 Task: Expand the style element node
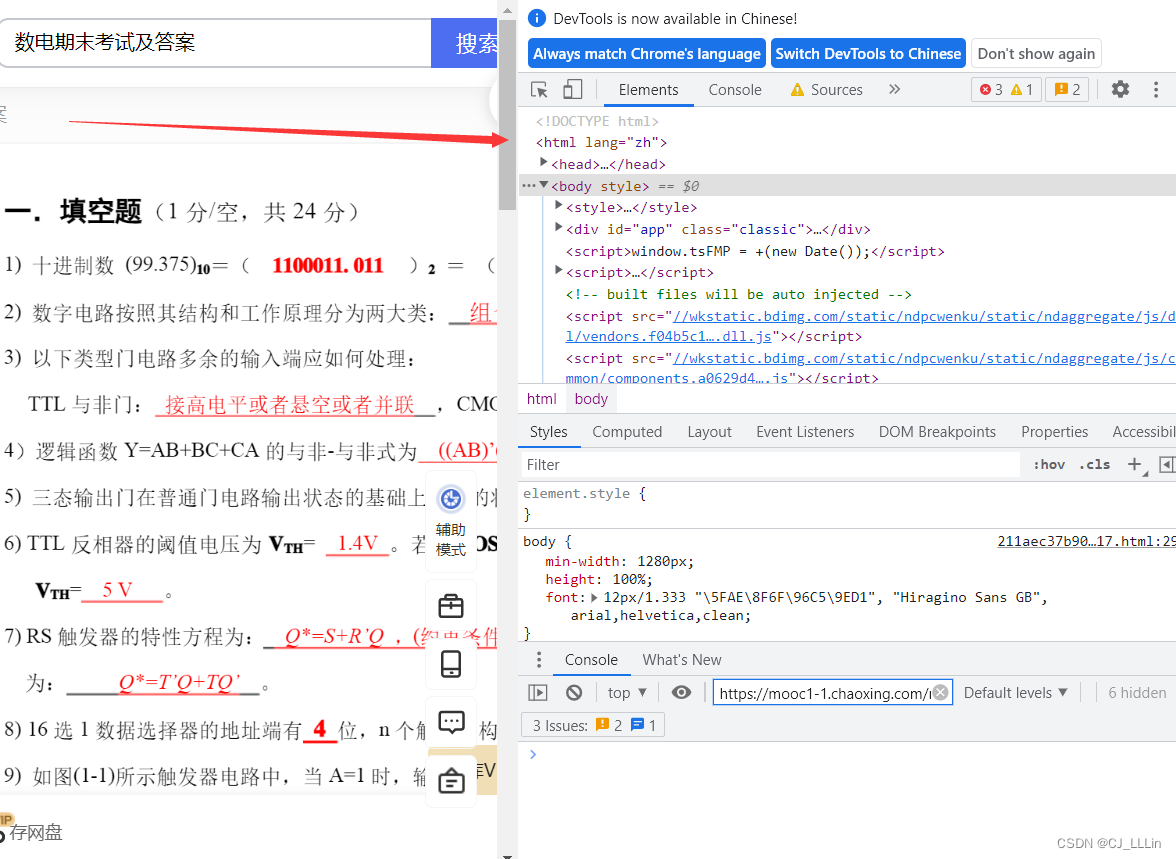(558, 205)
